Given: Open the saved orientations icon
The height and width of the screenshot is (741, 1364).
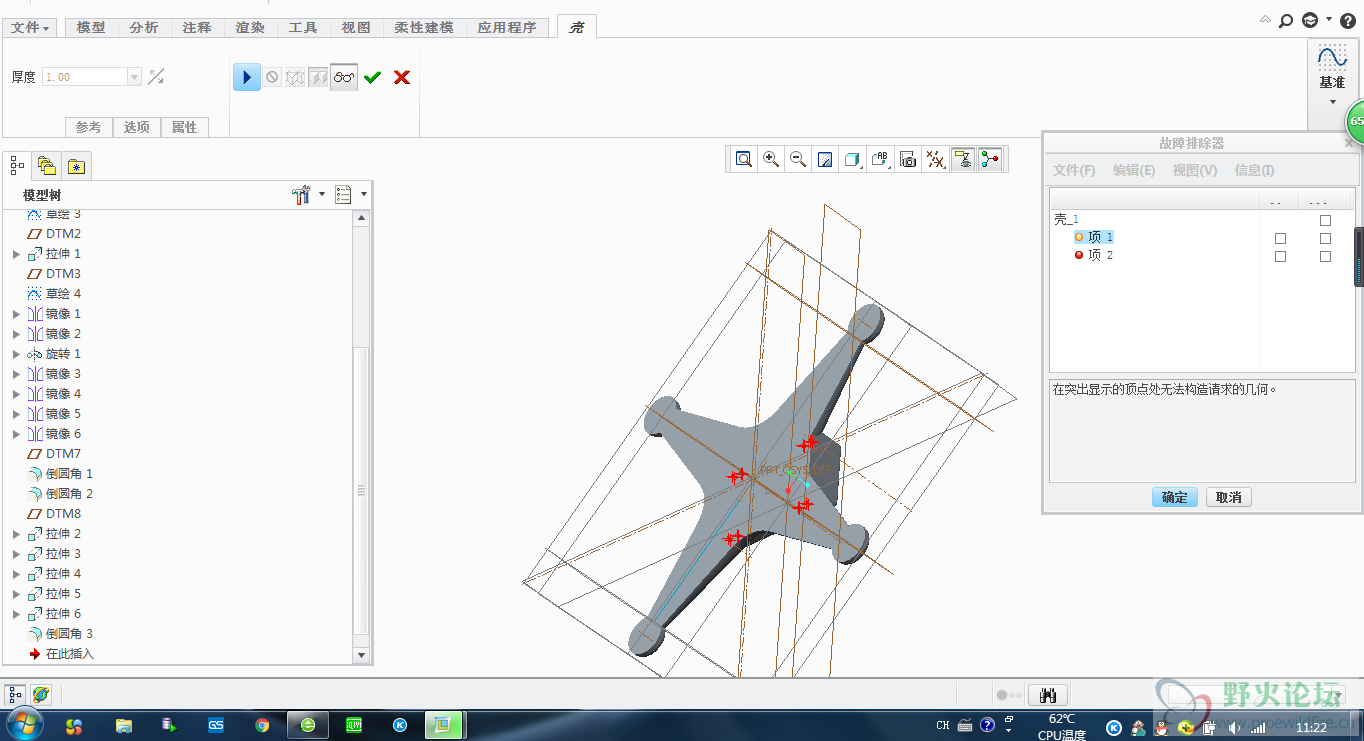Looking at the screenshot, I should 880,159.
